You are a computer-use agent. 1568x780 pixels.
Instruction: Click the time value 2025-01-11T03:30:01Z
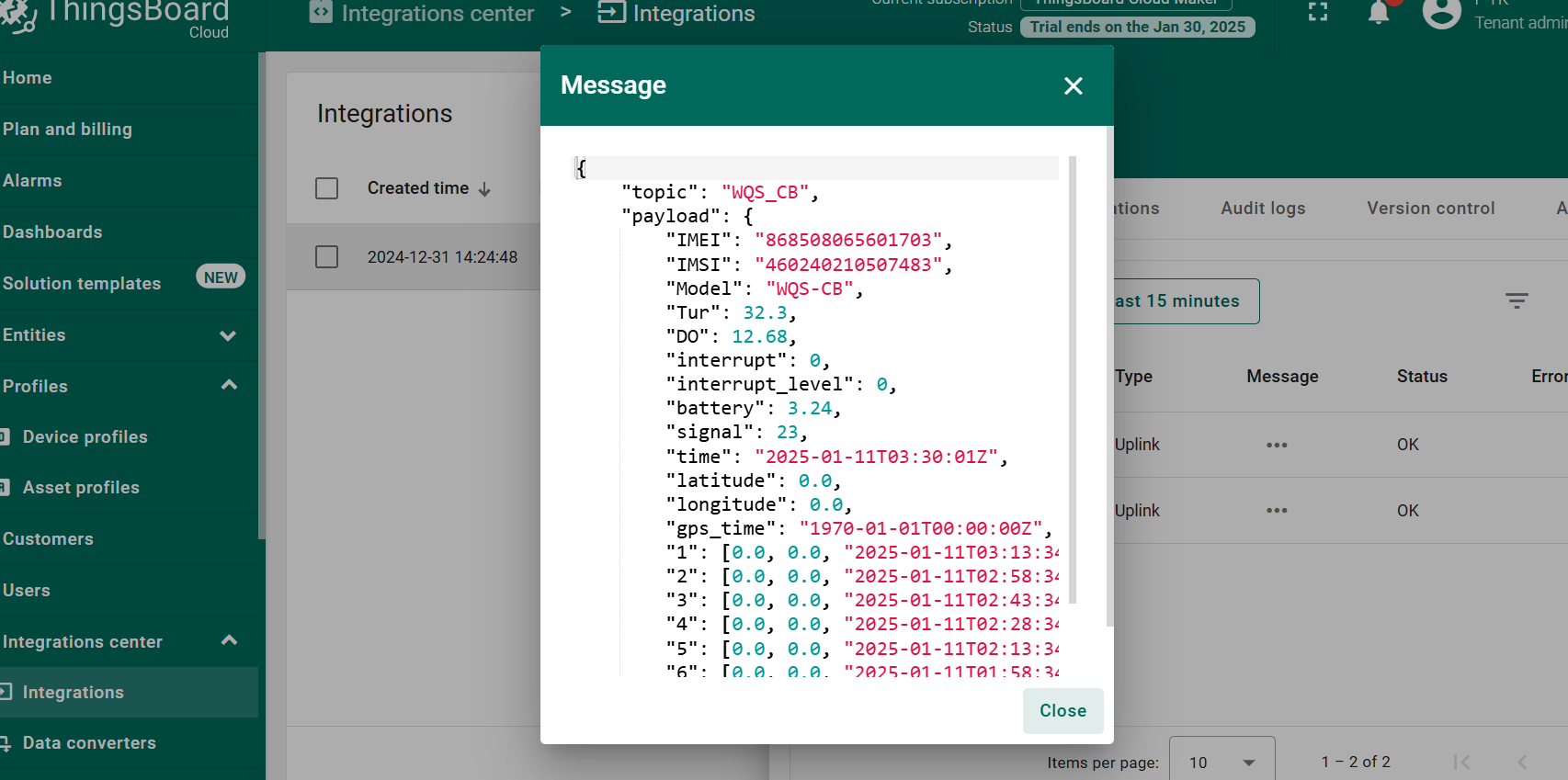click(877, 457)
